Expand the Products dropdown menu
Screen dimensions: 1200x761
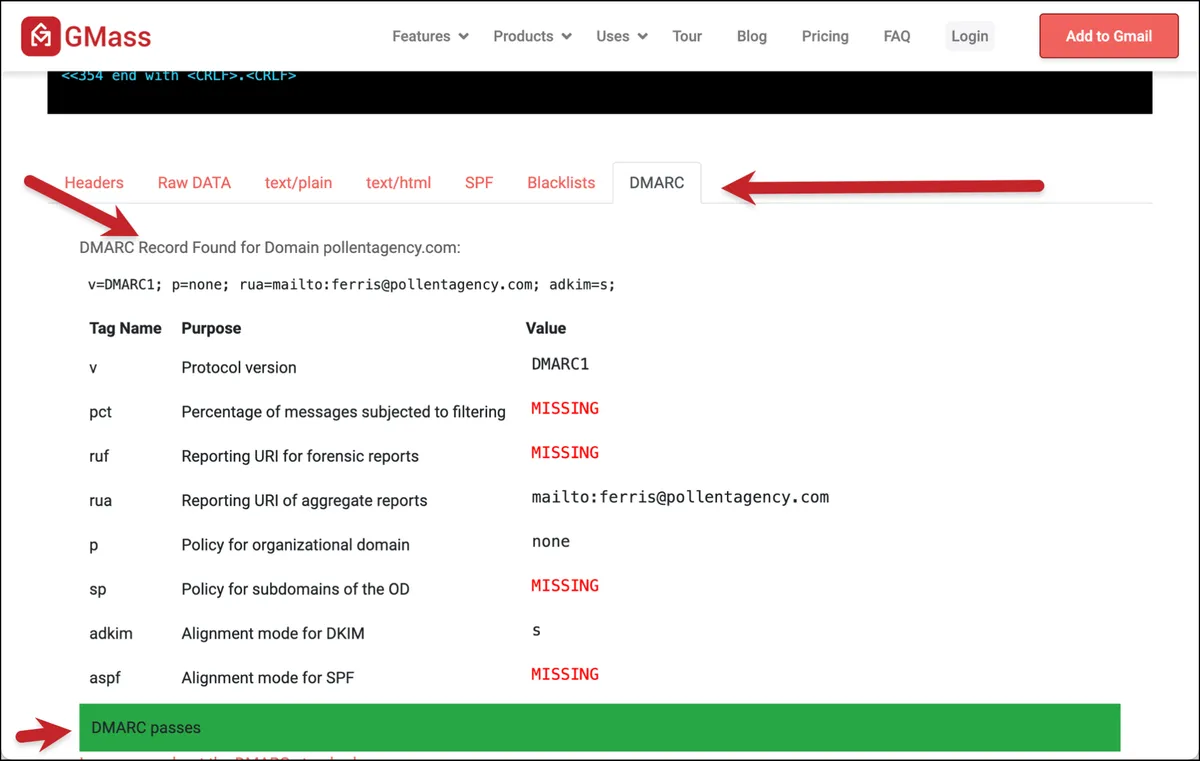[532, 36]
